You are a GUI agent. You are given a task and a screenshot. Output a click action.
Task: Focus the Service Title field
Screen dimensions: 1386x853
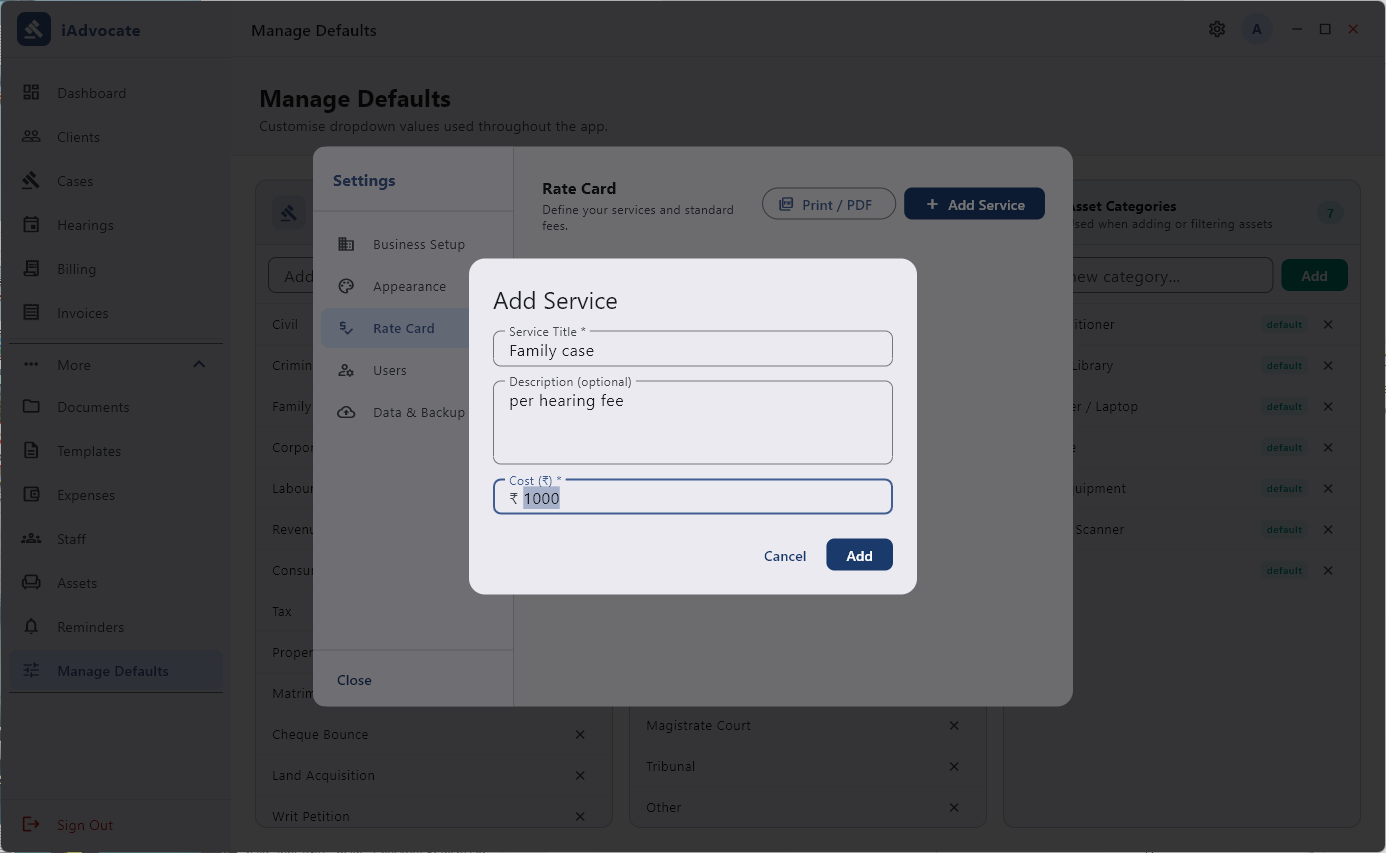click(693, 349)
